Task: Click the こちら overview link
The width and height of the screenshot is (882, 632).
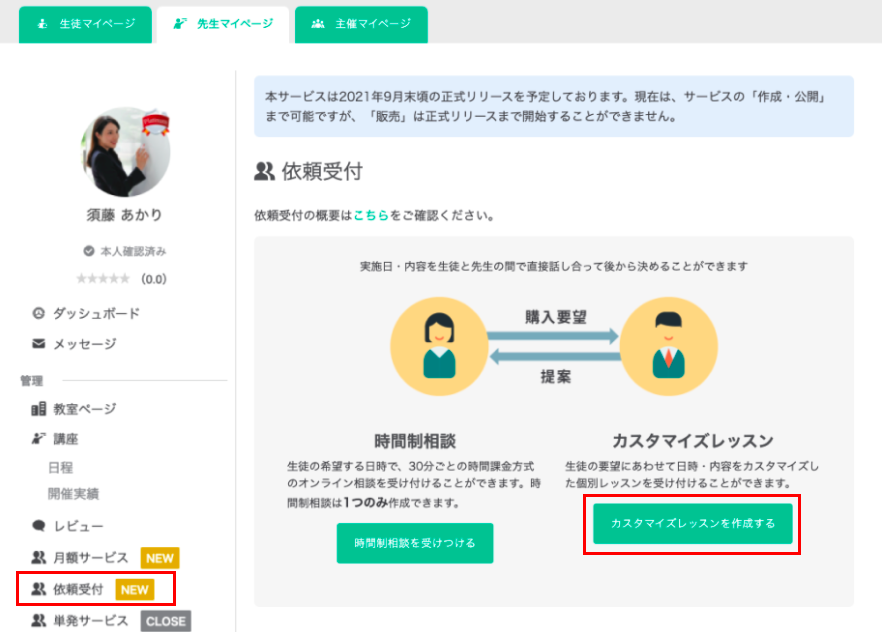Action: coord(371,215)
